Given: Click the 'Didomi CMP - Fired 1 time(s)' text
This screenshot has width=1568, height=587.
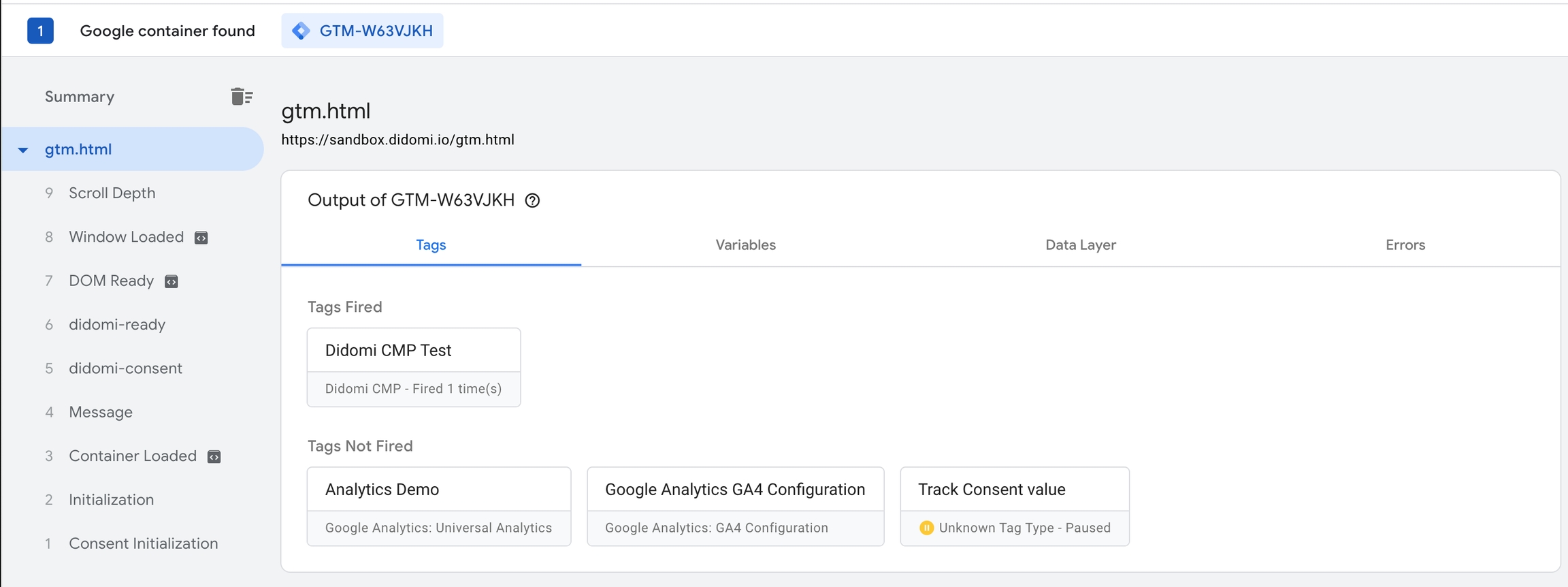Looking at the screenshot, I should point(413,389).
